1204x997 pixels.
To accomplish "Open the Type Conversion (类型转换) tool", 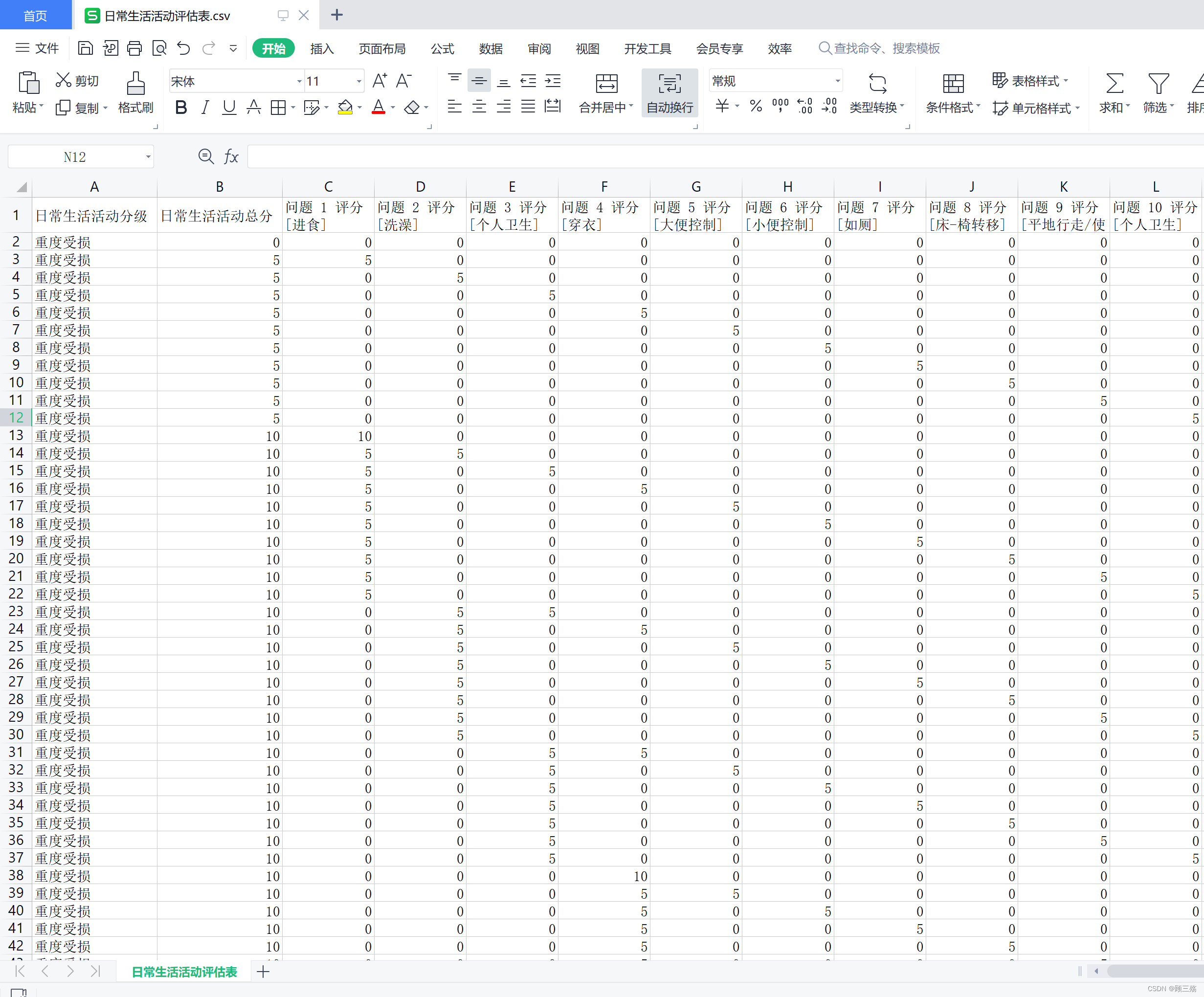I will pos(877,93).
